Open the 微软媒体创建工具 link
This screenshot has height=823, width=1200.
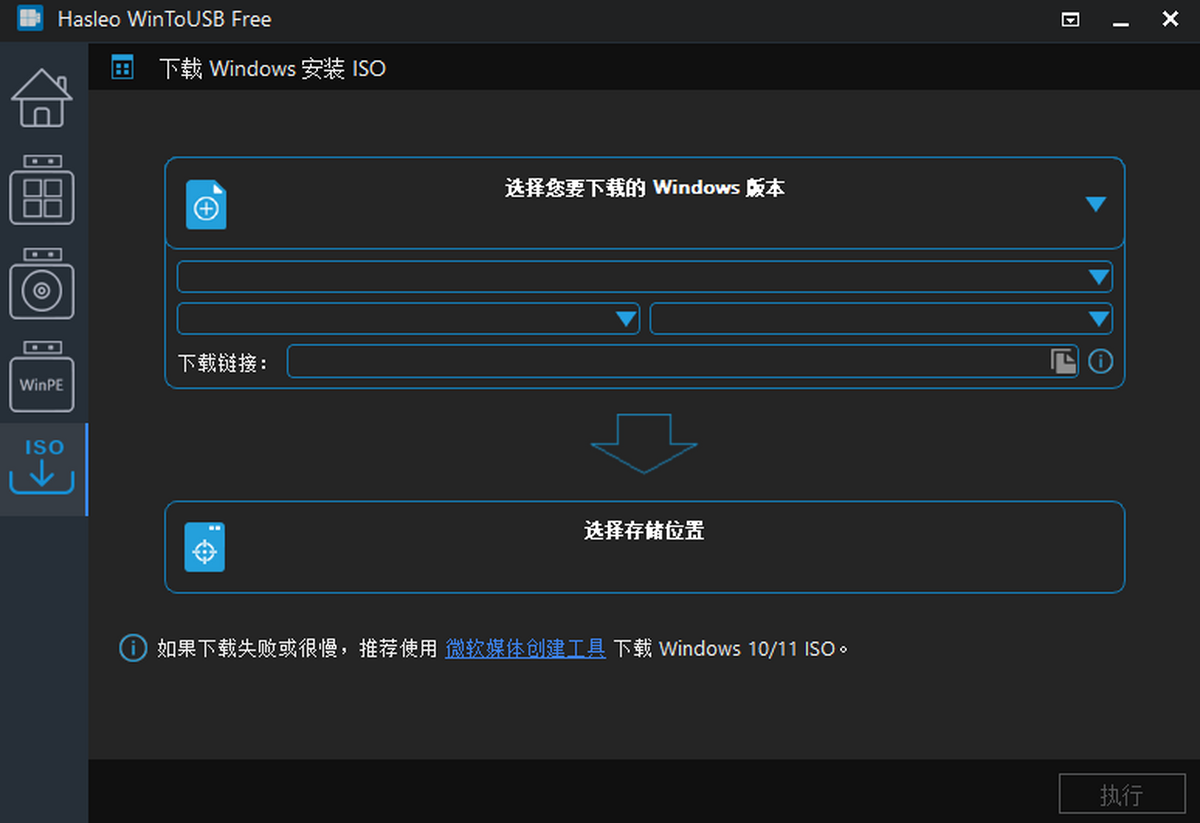pos(525,648)
